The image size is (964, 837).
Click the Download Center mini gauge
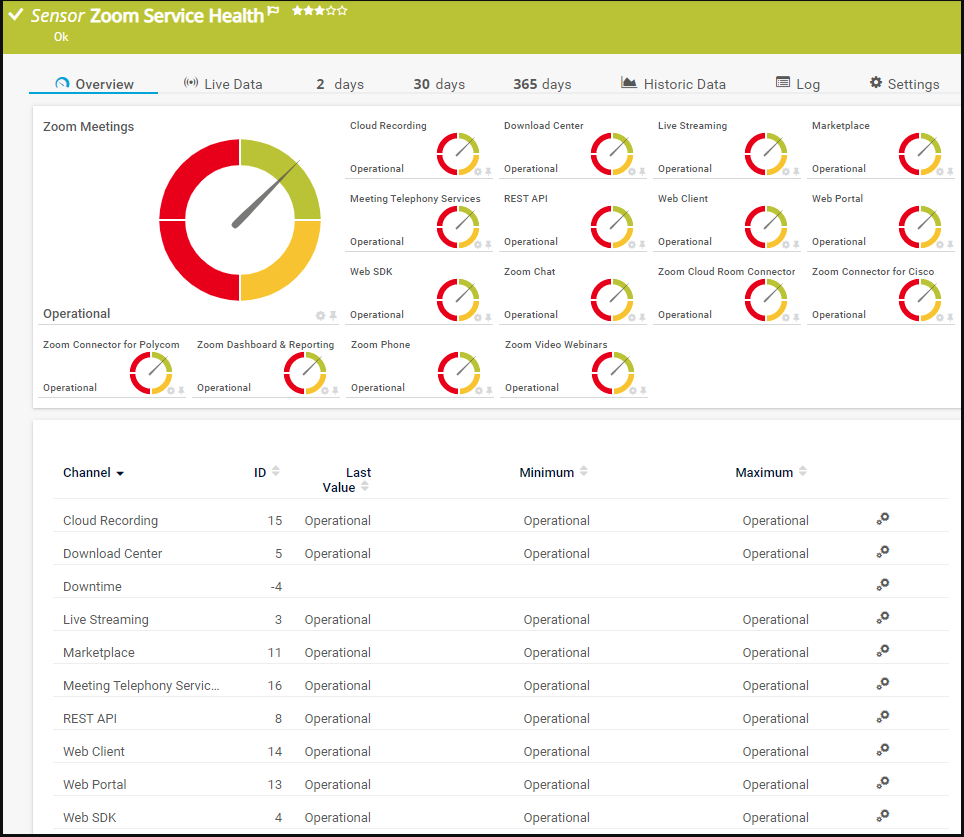612,154
